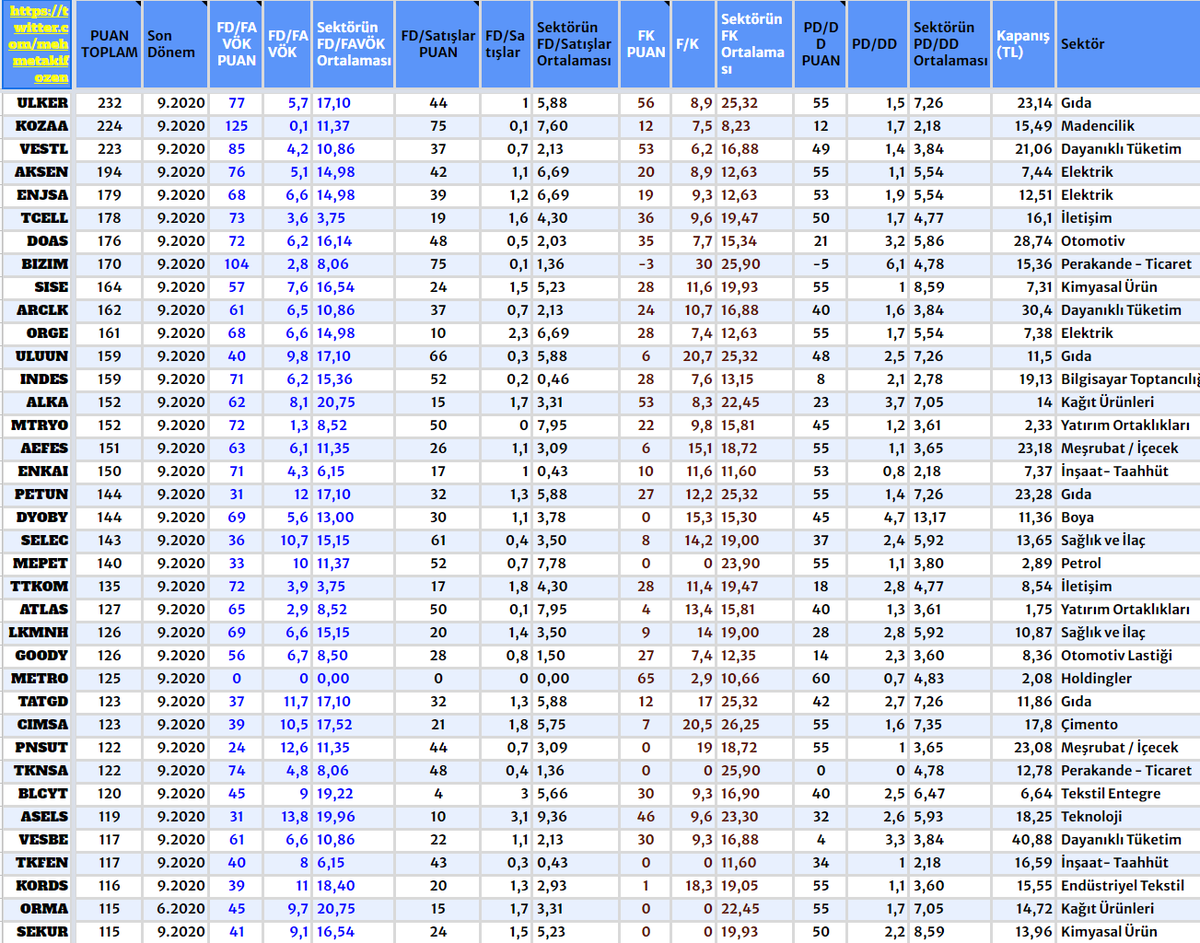
Task: Select the AKSEN ticker cell
Action: tap(38, 172)
